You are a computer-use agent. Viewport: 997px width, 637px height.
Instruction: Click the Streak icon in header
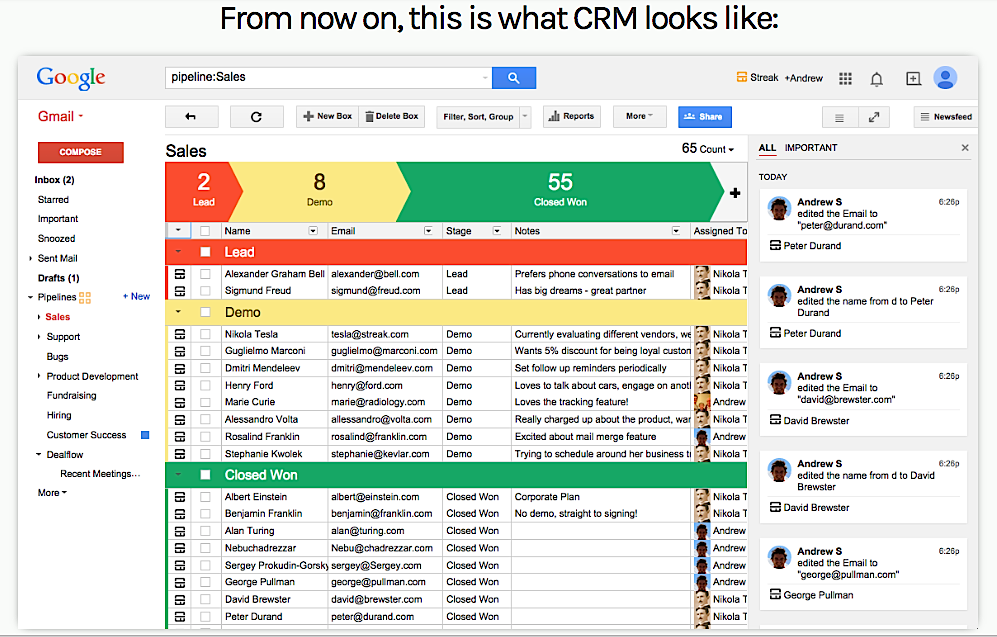741,77
